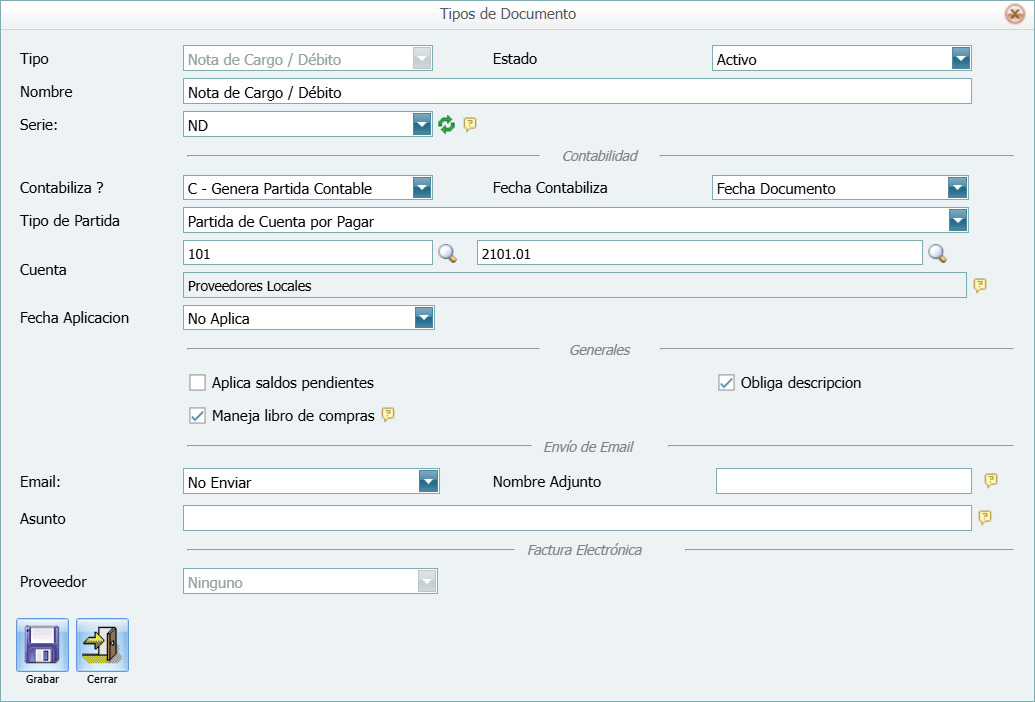1035x702 pixels.
Task: Expand the Contabiliza? dropdown
Action: point(424,187)
